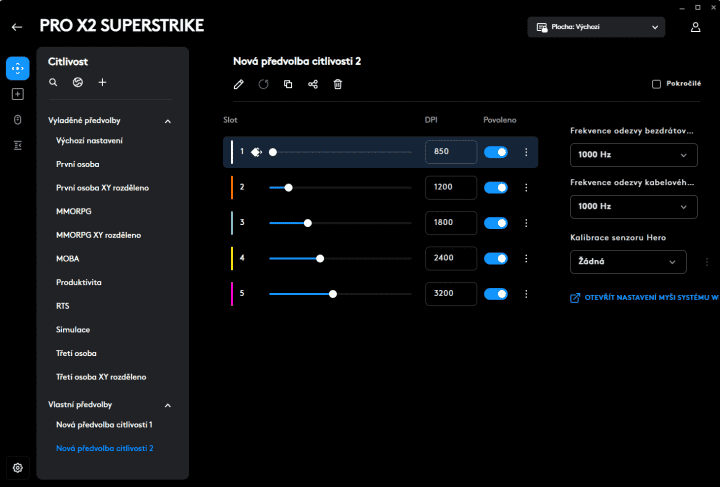Click the slot 2 DPI slider handle
The width and height of the screenshot is (720, 487).
pos(288,188)
